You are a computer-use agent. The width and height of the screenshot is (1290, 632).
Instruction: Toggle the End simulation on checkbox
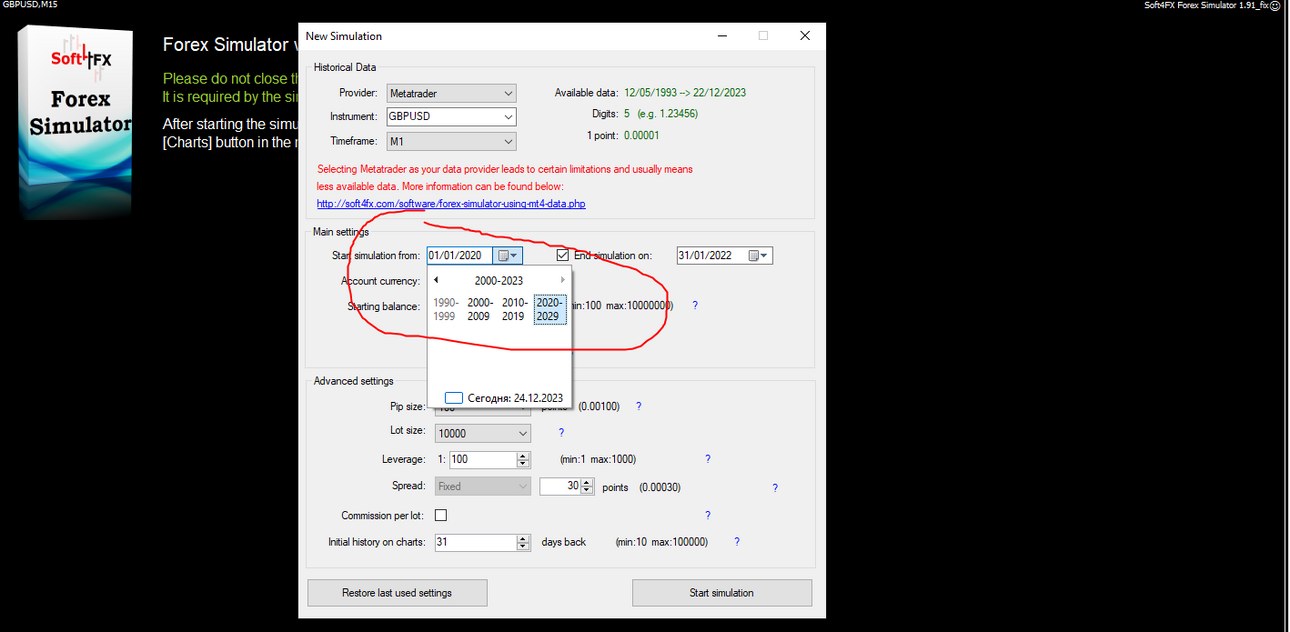tap(563, 256)
